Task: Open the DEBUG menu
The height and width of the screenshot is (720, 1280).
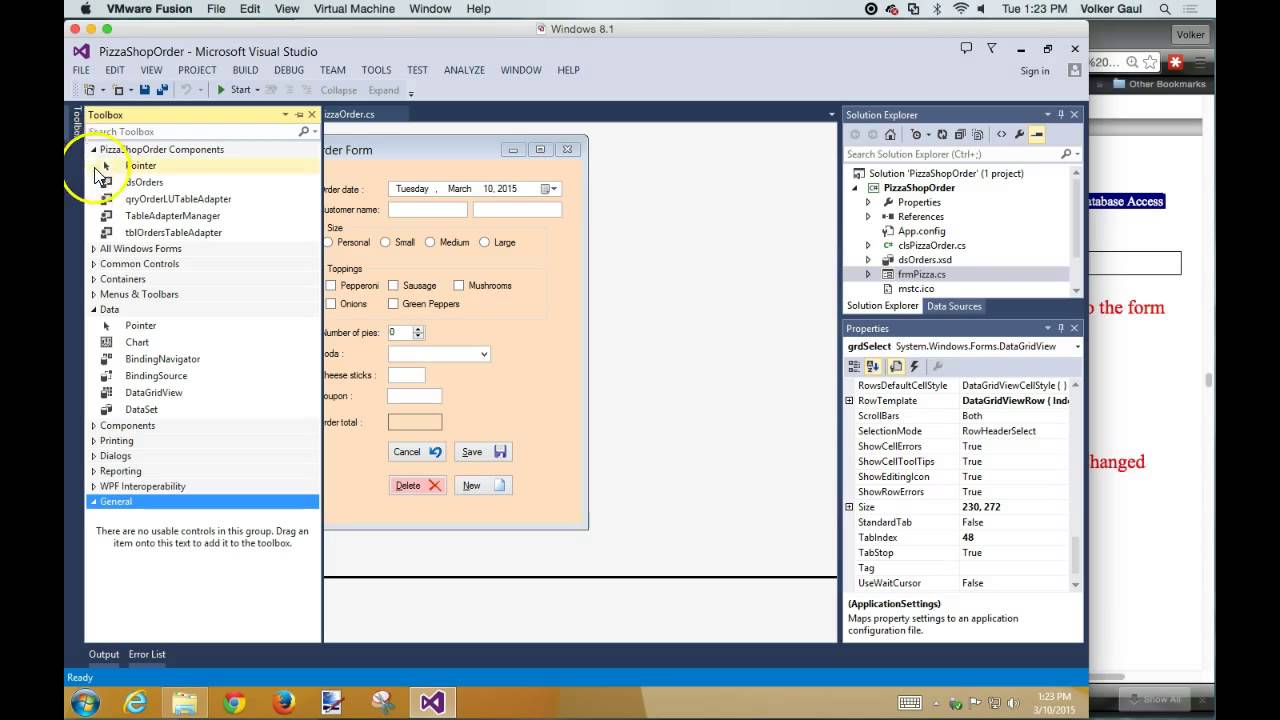Action: point(289,70)
